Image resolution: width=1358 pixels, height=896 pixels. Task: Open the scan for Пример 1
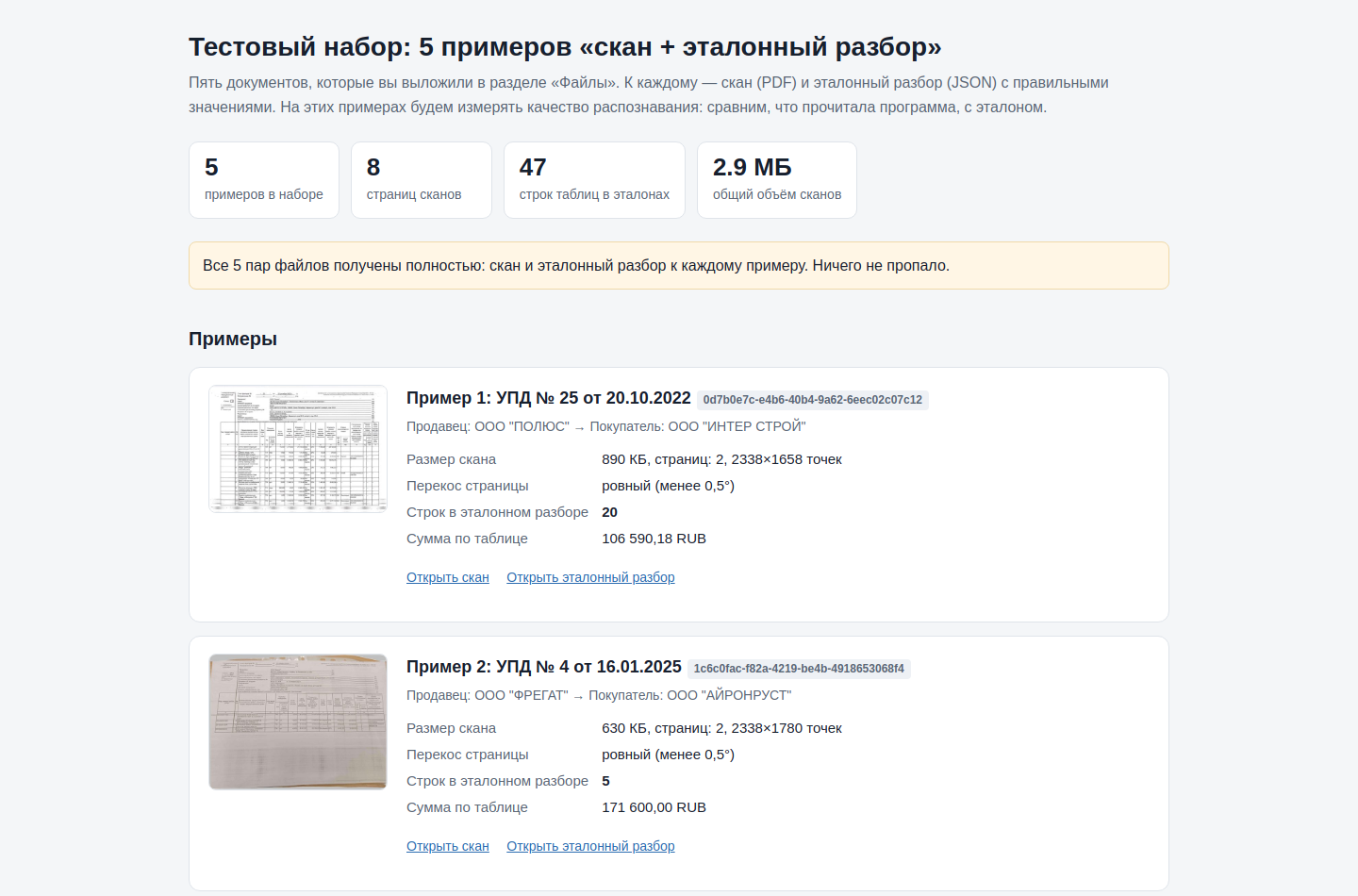448,577
